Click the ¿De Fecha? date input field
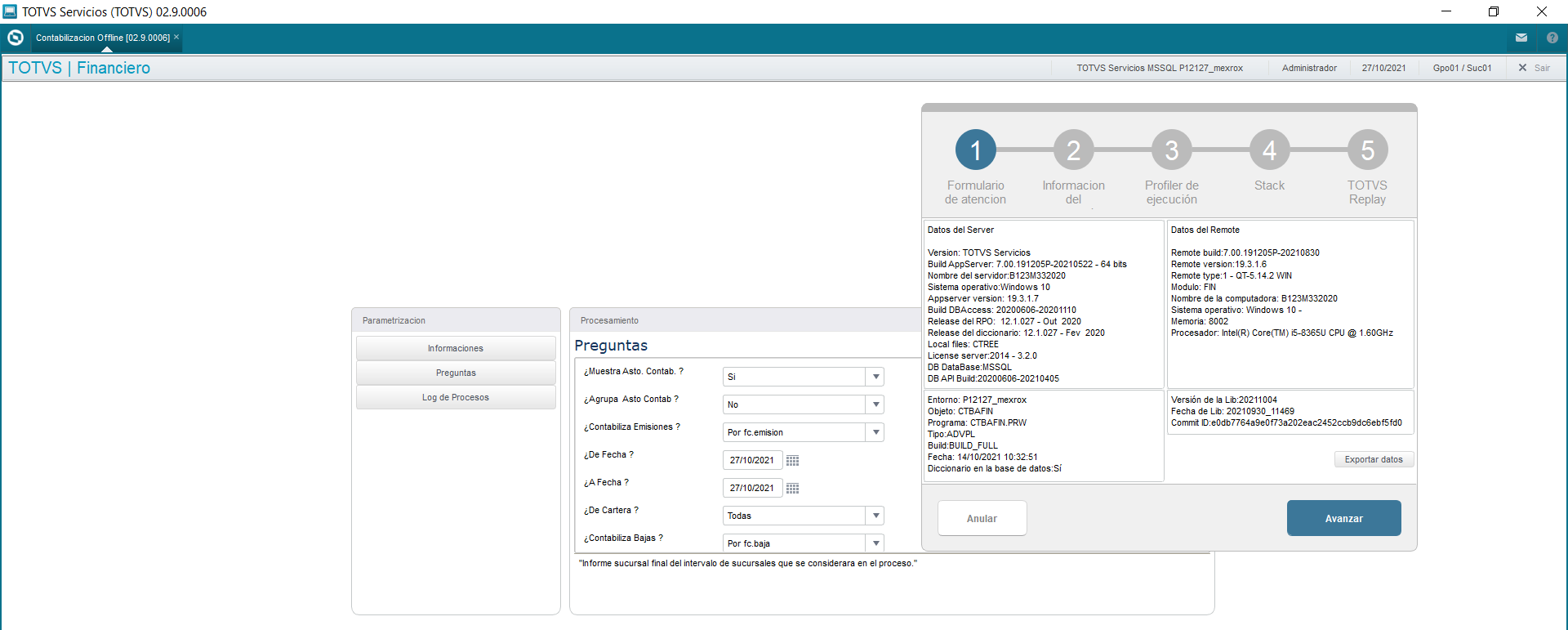This screenshot has width=1568, height=630. (752, 460)
